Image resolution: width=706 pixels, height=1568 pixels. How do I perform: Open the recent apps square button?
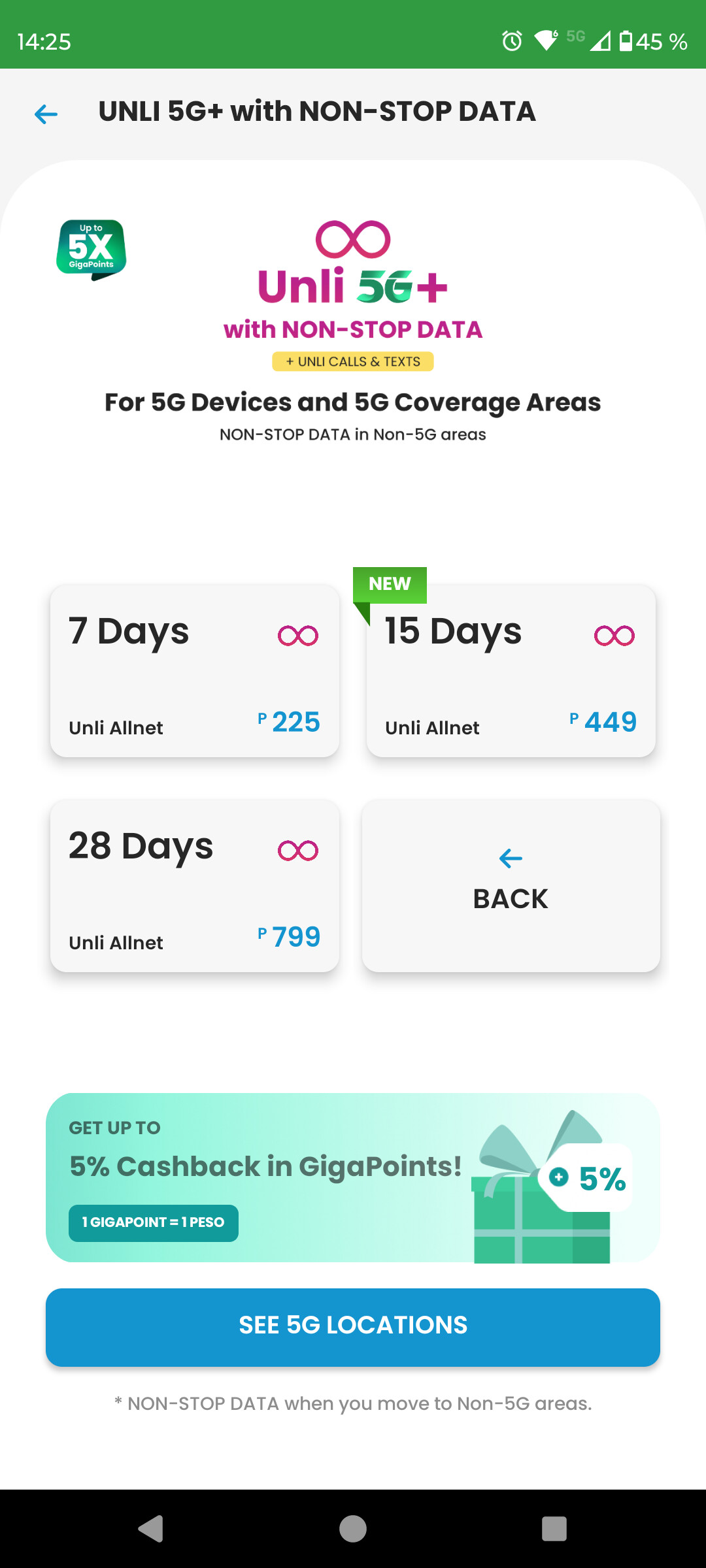click(x=554, y=1529)
